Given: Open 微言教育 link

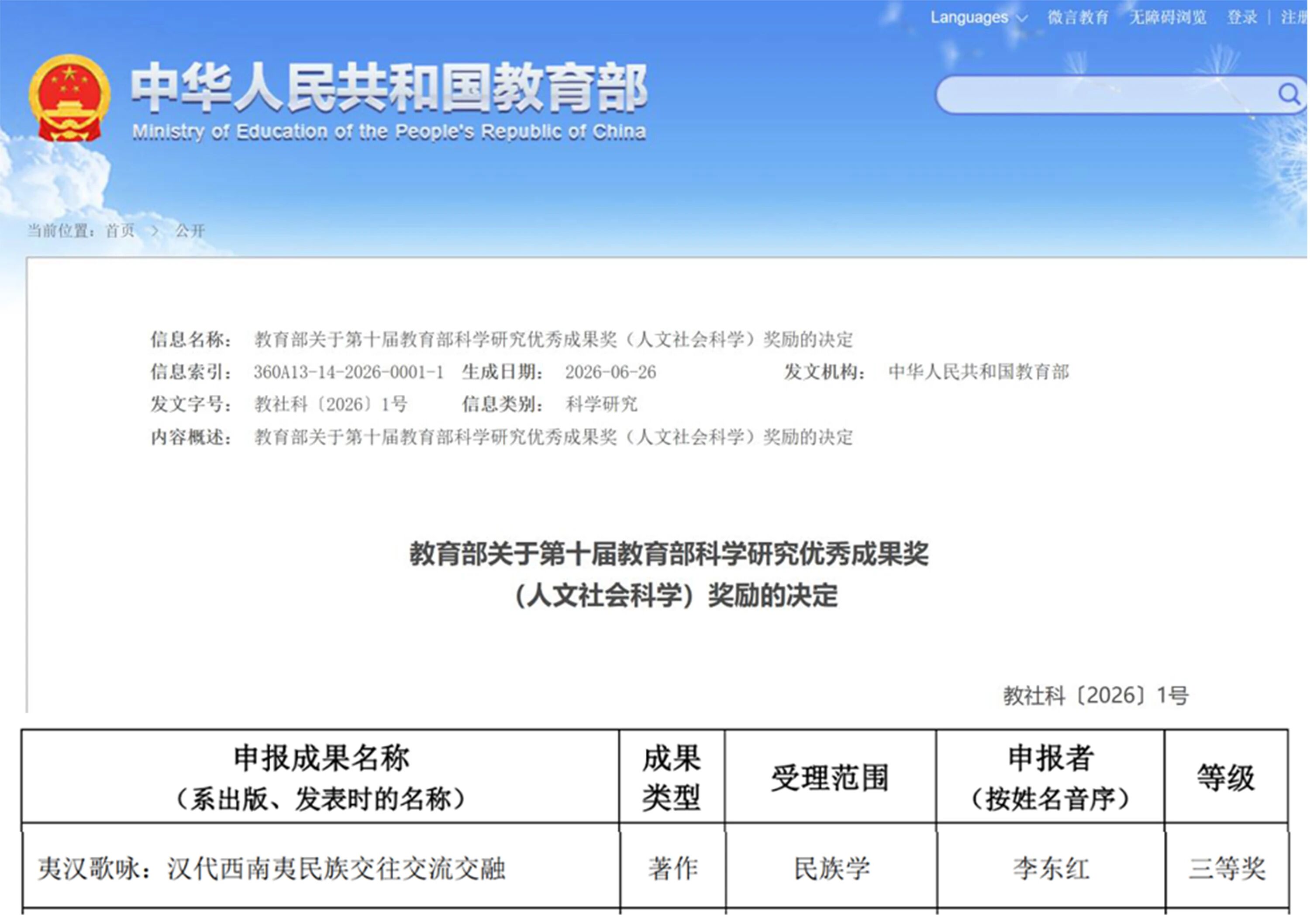Looking at the screenshot, I should pyautogui.click(x=1078, y=17).
